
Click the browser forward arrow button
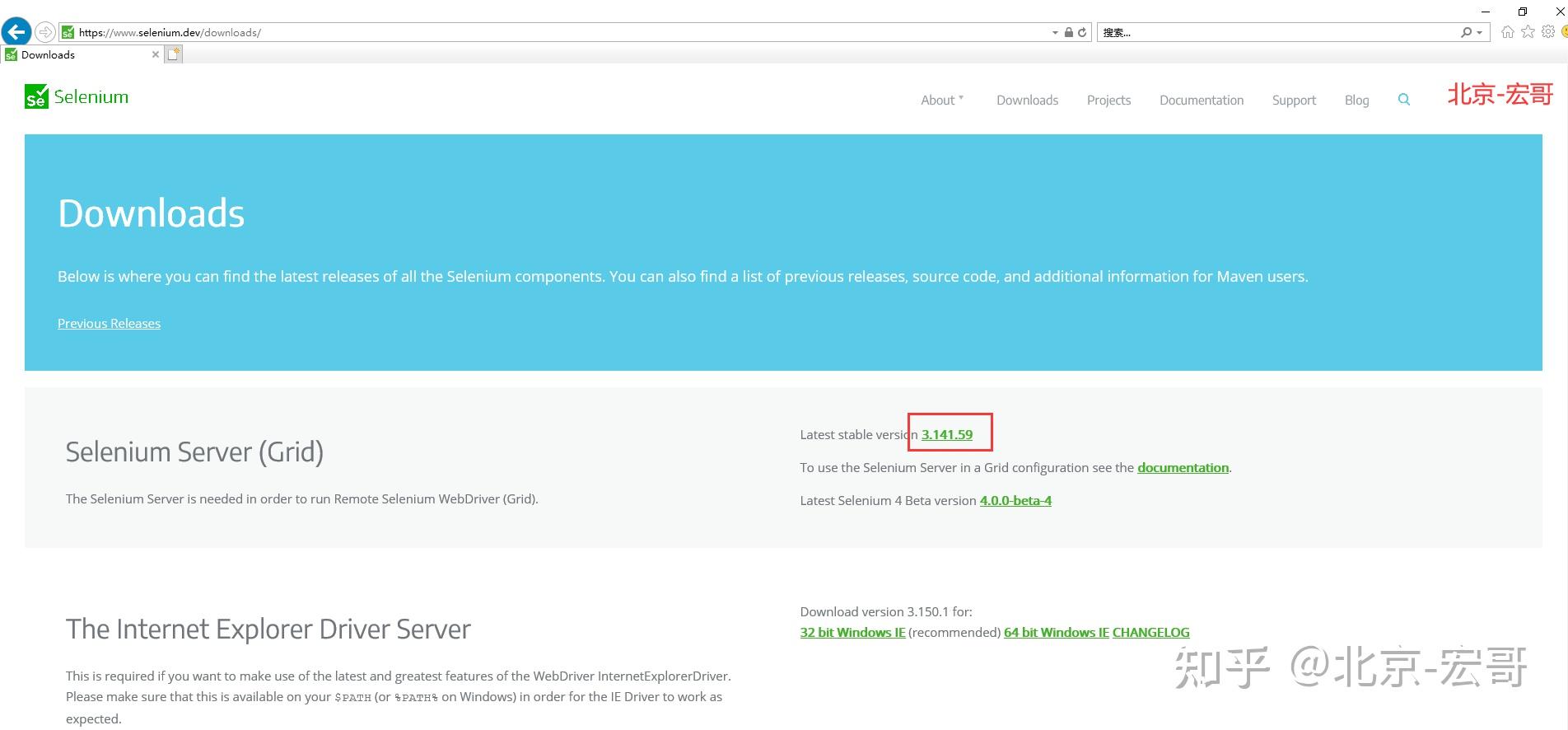(x=45, y=32)
